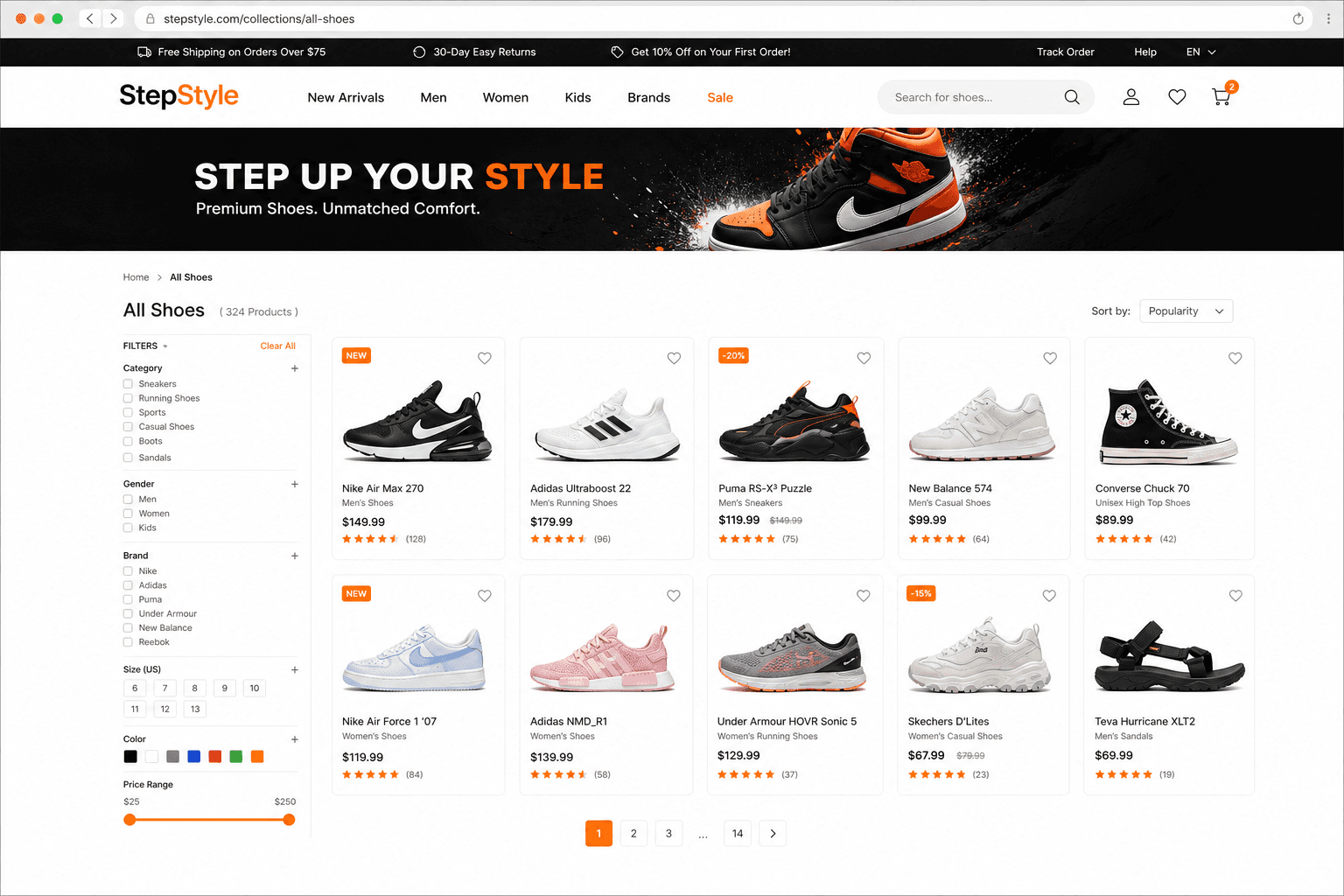Select the black color swatch
This screenshot has height=896, width=1344.
(130, 757)
